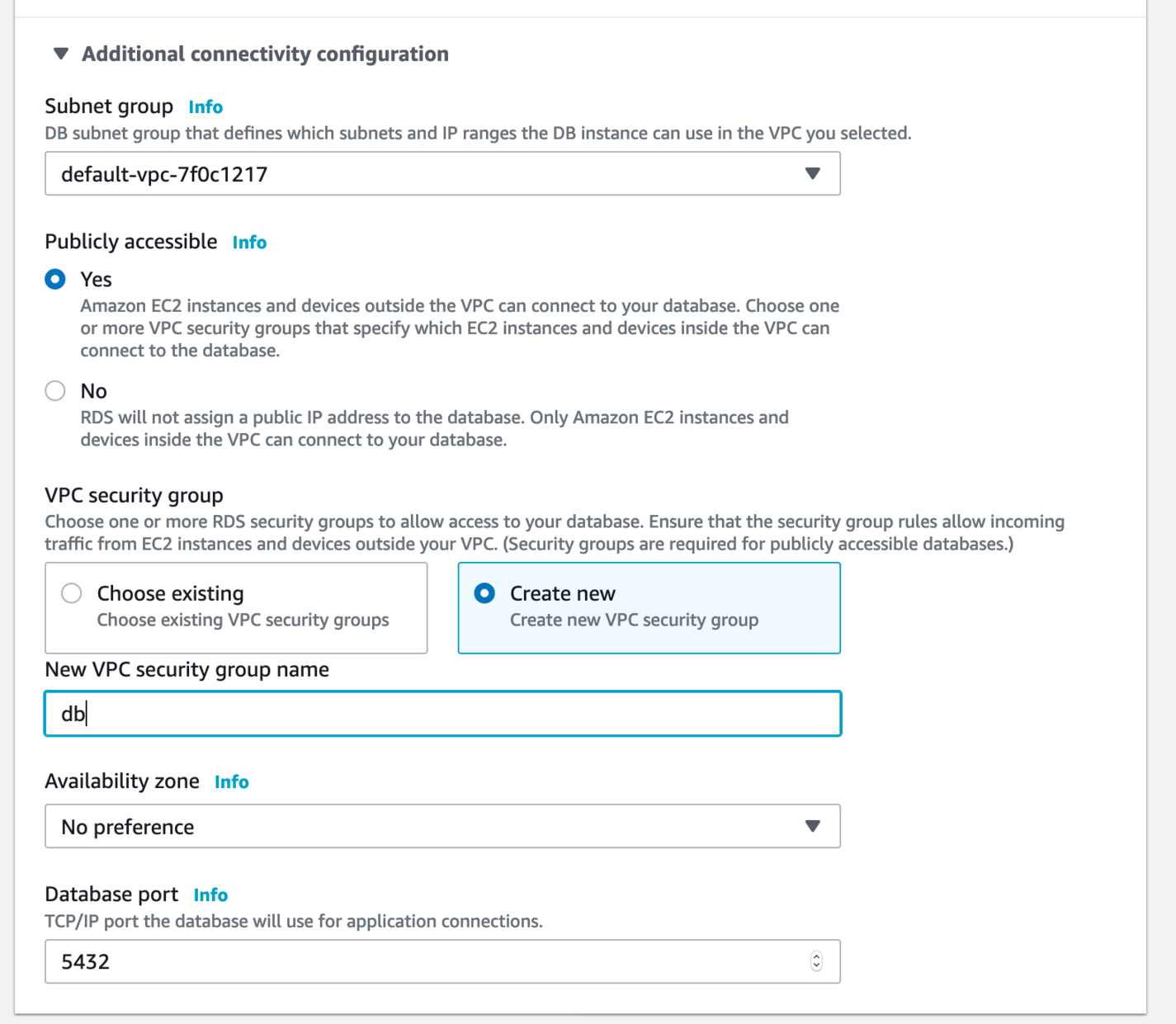Choose existing VPC security group option
The image size is (1176, 1024).
click(72, 593)
